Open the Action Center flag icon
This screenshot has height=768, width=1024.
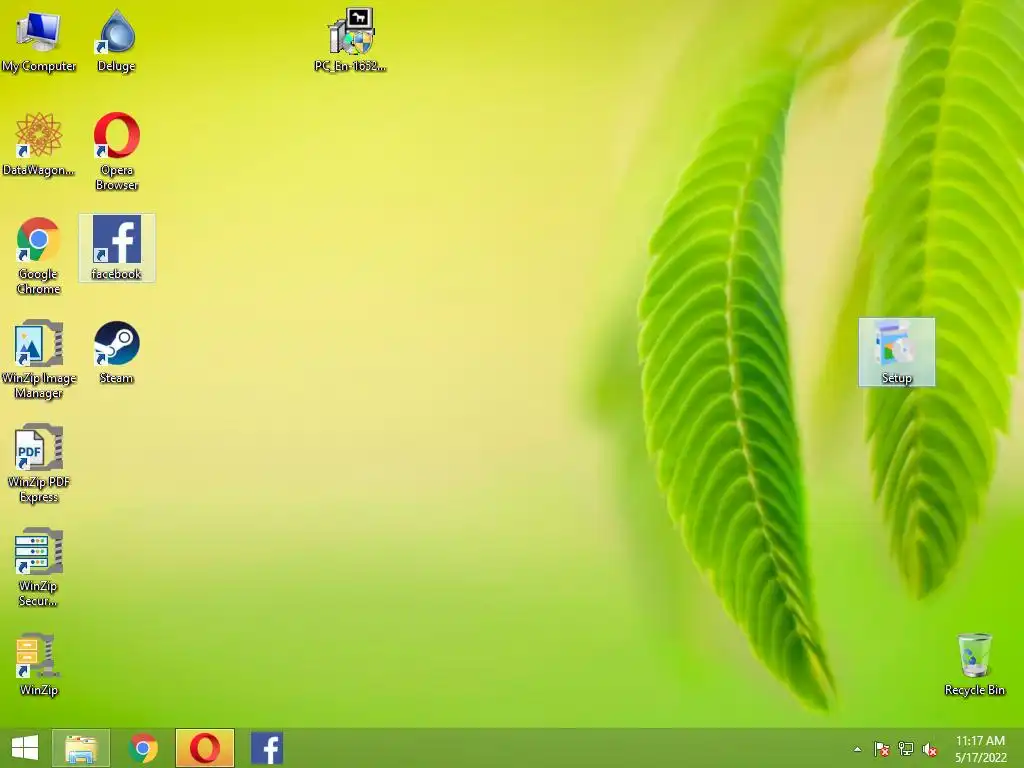tap(882, 749)
